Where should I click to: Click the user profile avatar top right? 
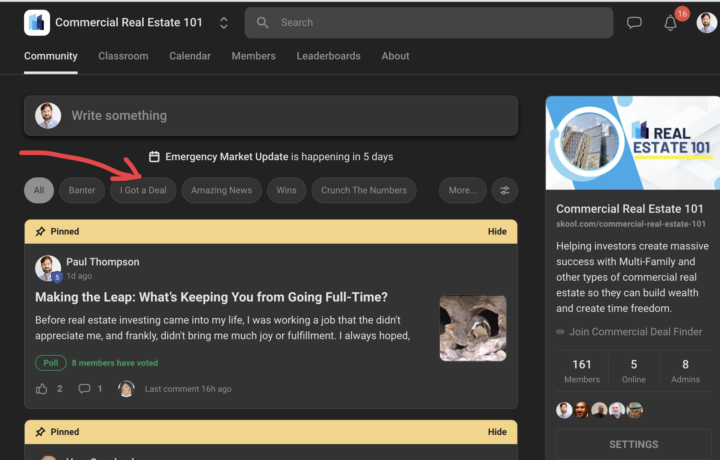tap(706, 22)
